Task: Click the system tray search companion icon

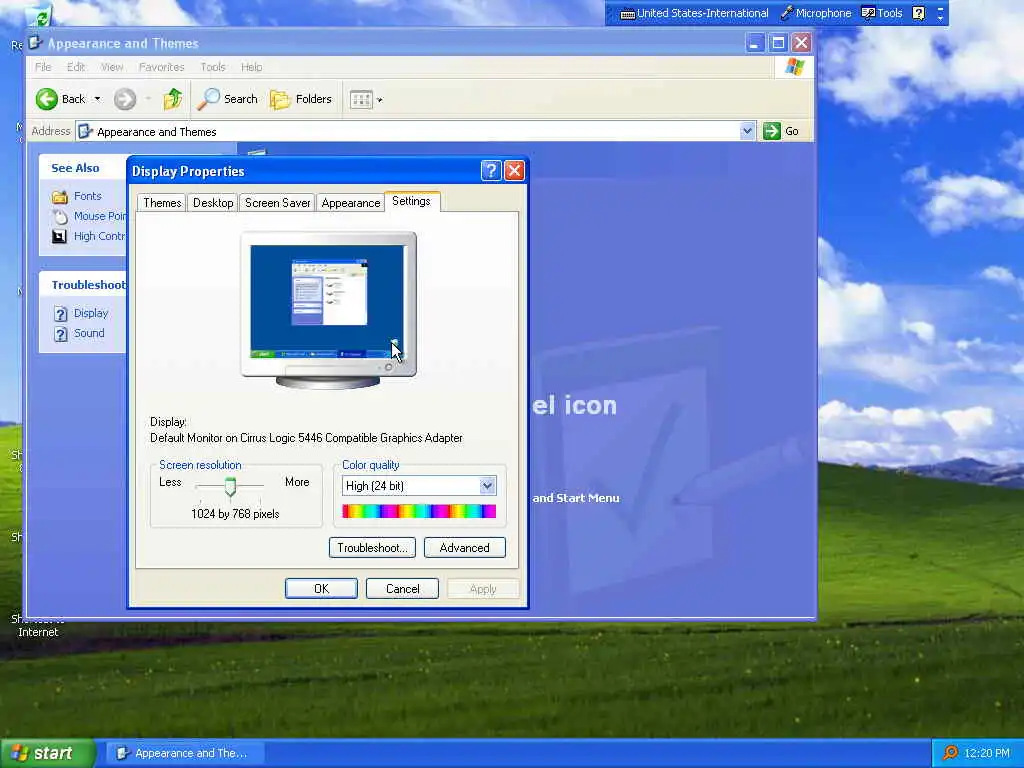Action: coord(950,754)
